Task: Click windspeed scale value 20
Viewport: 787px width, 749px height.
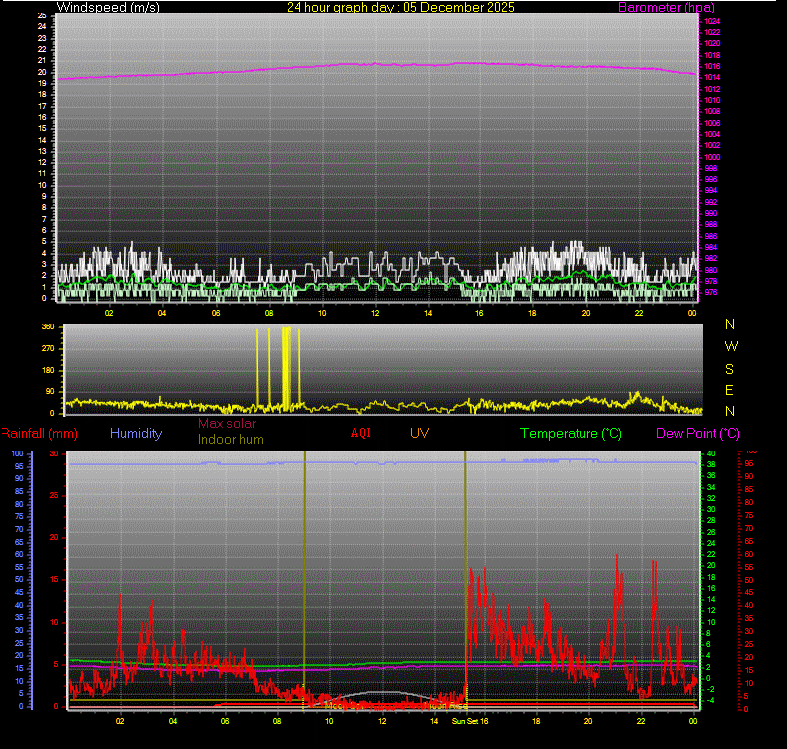Action: [42, 72]
